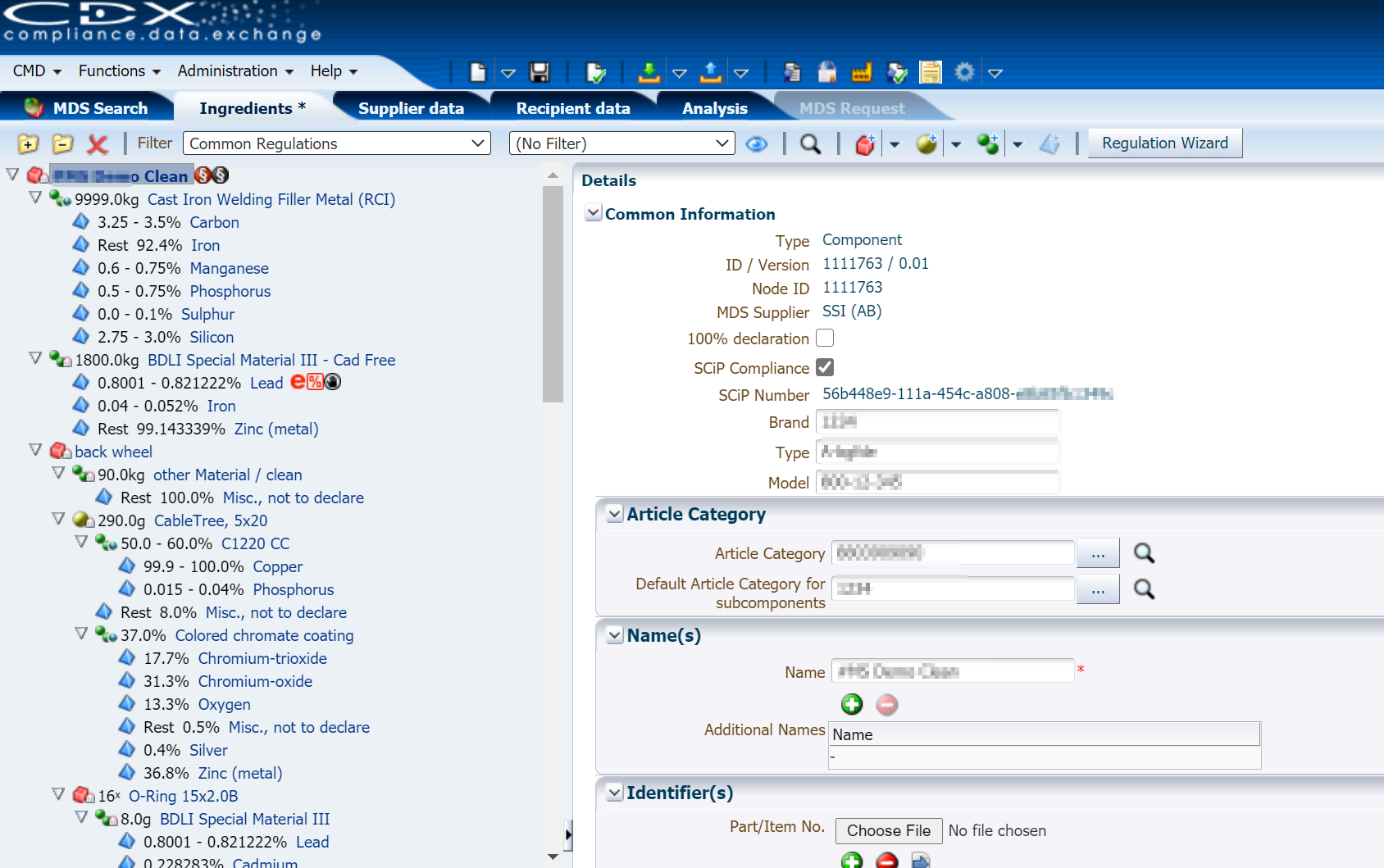Toggle the 100% declaration checkbox
This screenshot has height=868, width=1384.
[x=825, y=338]
